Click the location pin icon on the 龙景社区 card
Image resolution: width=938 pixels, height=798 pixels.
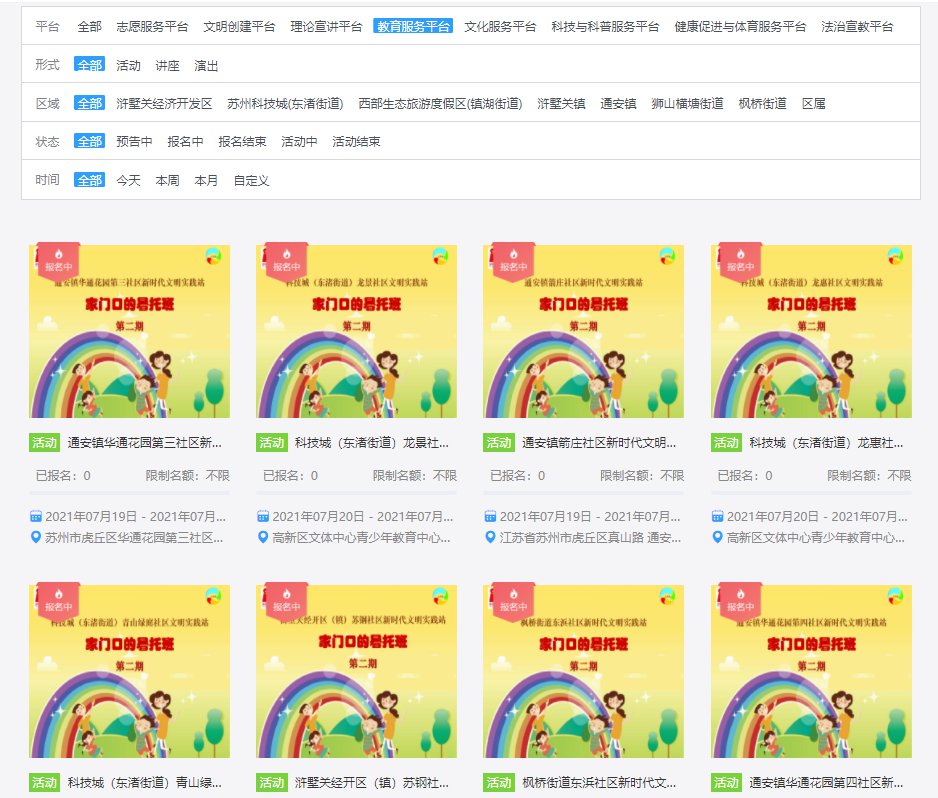click(263, 538)
